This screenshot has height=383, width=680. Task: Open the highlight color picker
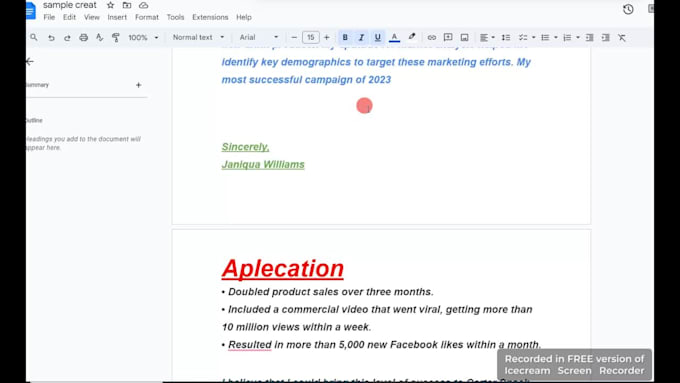coord(412,37)
